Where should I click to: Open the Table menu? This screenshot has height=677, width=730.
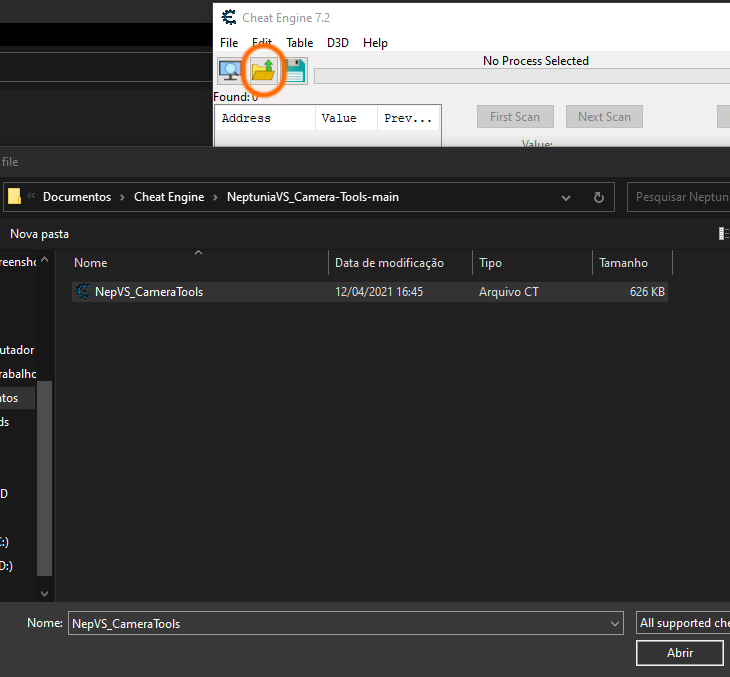click(299, 43)
